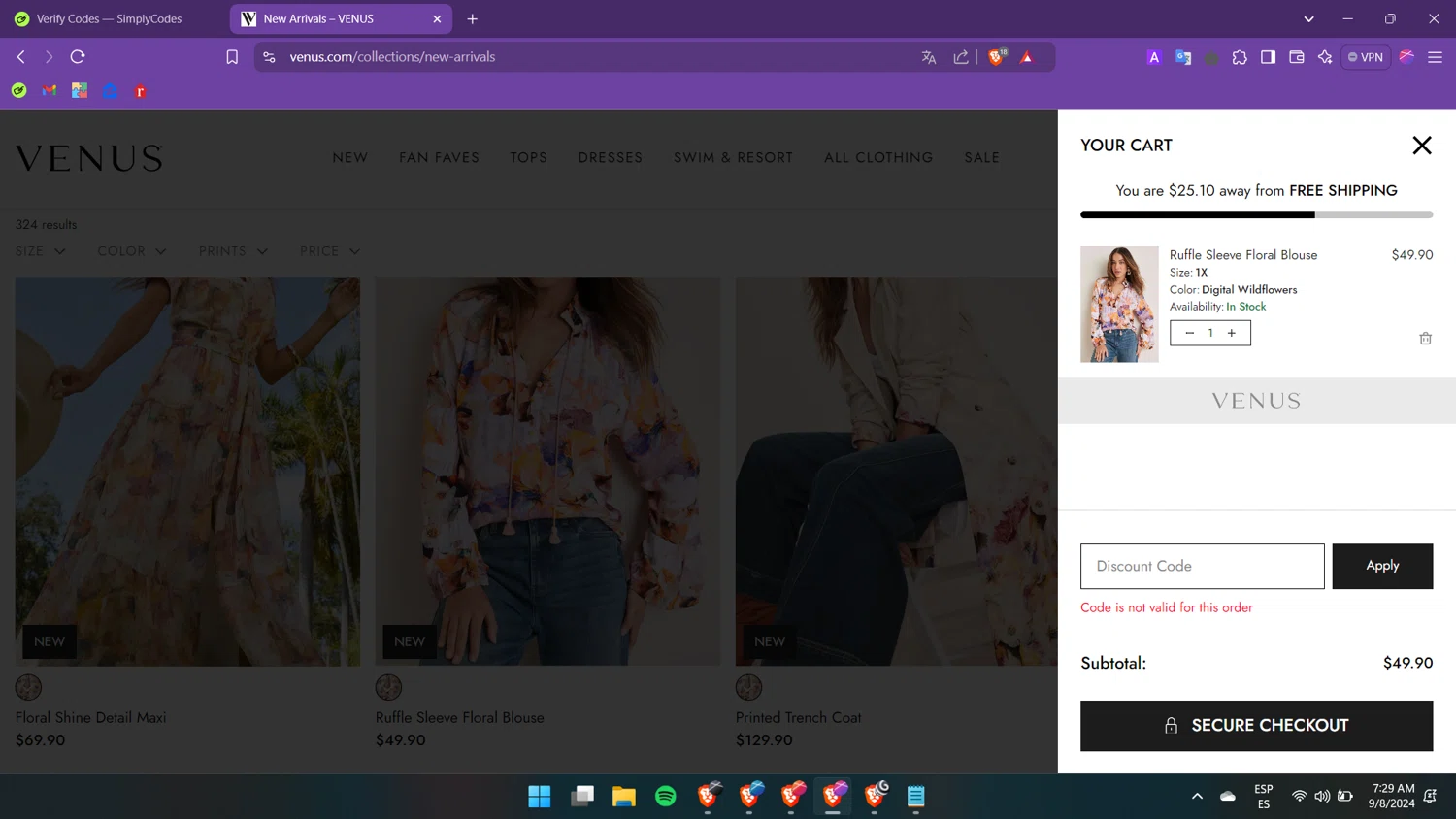The height and width of the screenshot is (819, 1456).
Task: Click the Discount Code input field
Action: point(1202,566)
